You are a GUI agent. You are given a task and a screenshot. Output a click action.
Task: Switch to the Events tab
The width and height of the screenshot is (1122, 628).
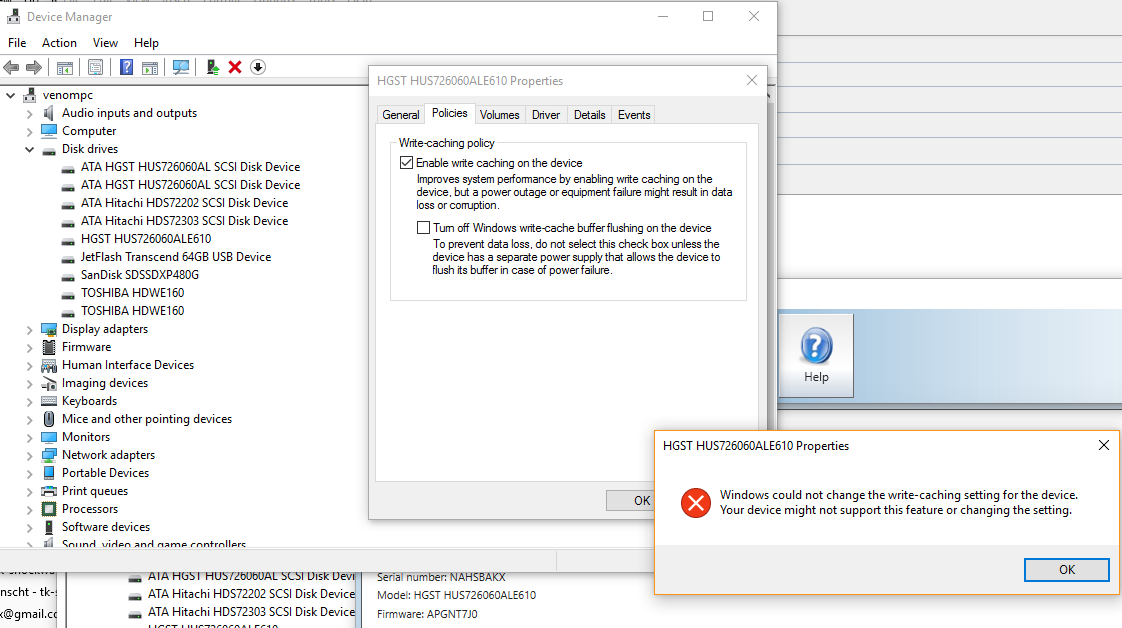click(x=634, y=114)
